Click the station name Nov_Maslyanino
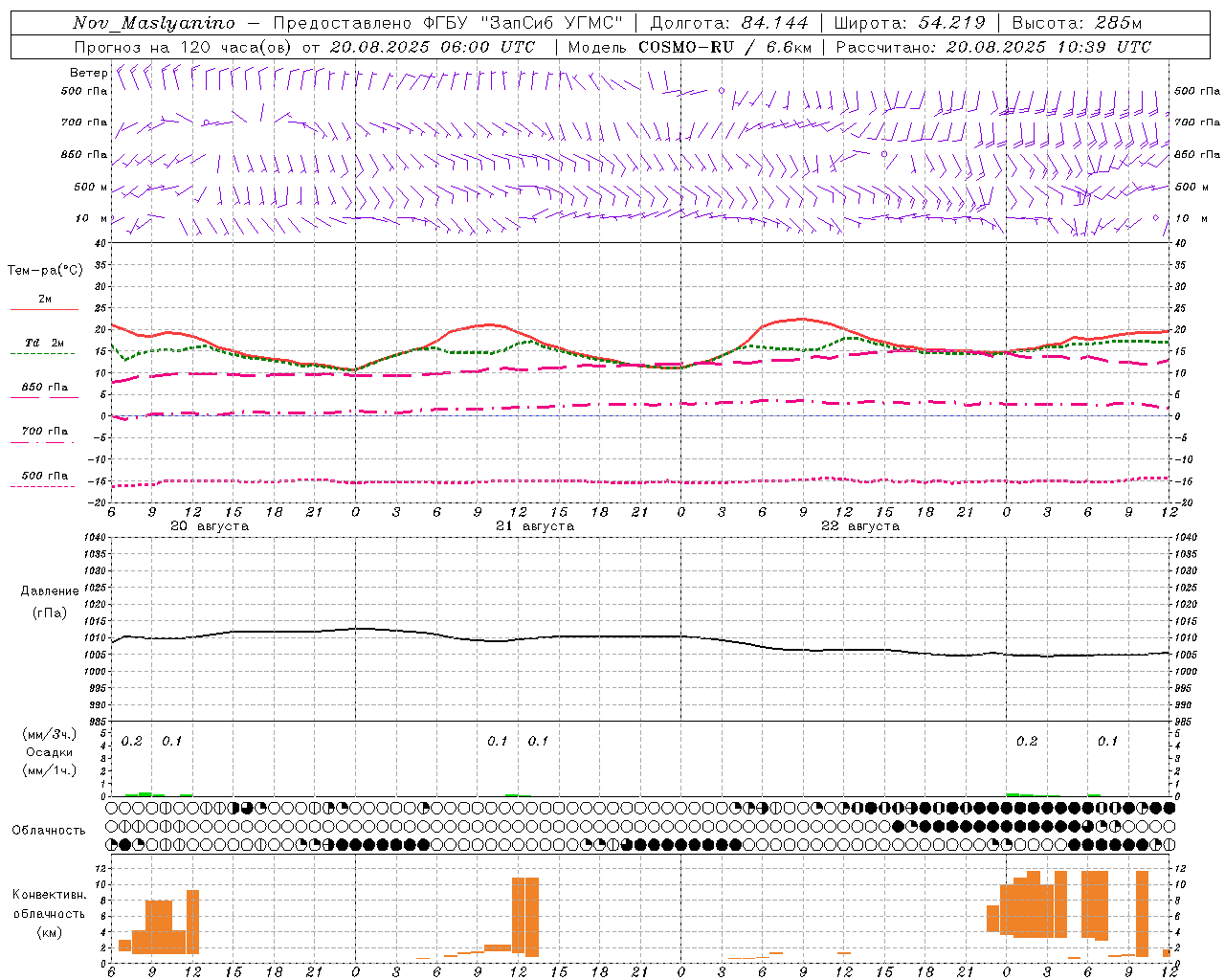This screenshot has width=1225, height=980. click(x=154, y=23)
